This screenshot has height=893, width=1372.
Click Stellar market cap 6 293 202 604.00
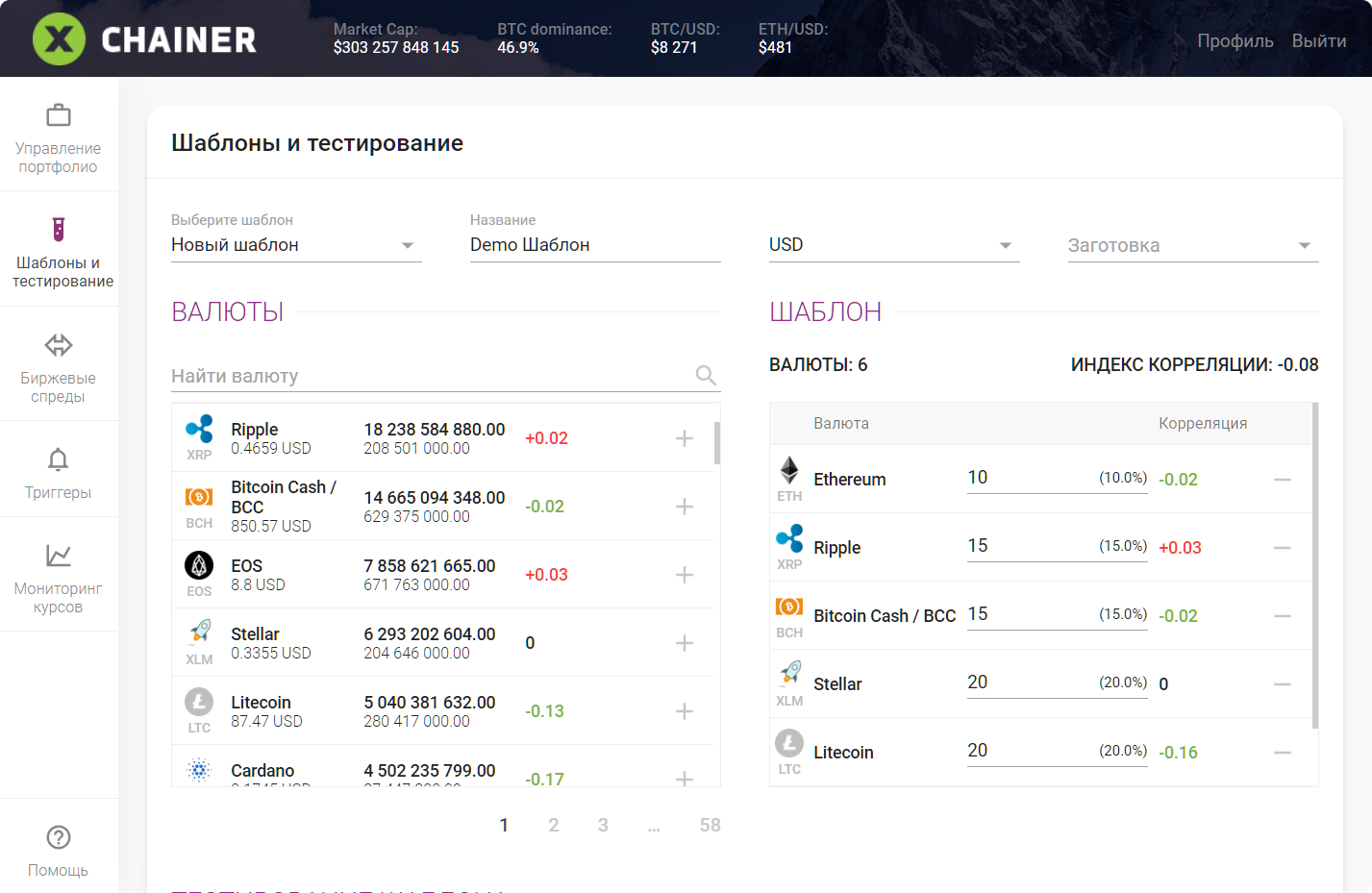coord(430,634)
